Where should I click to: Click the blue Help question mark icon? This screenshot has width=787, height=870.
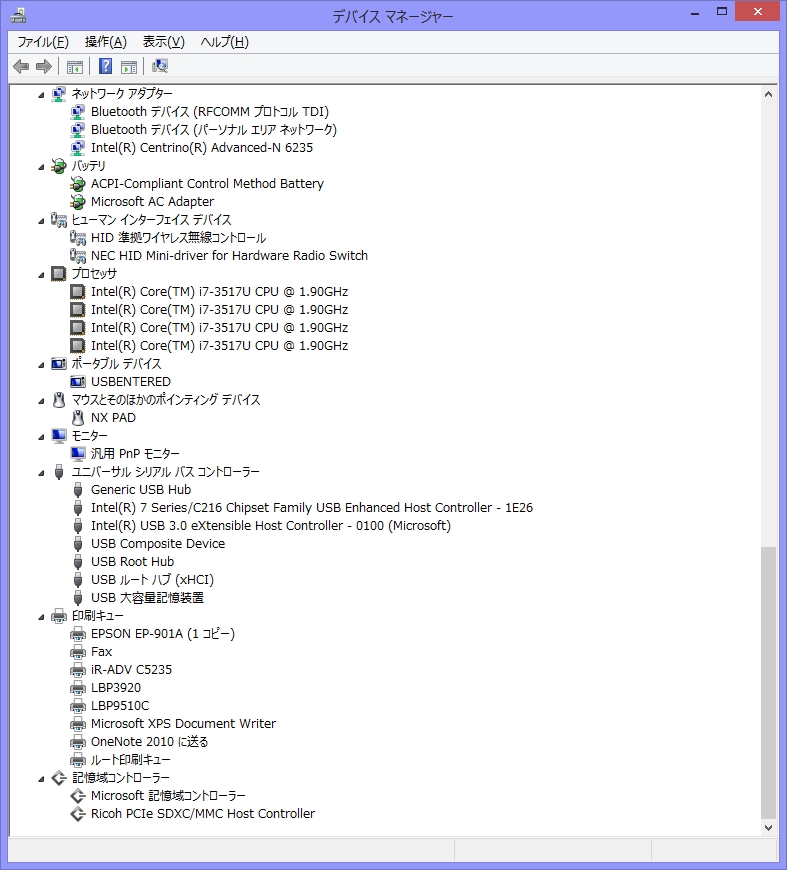[105, 66]
